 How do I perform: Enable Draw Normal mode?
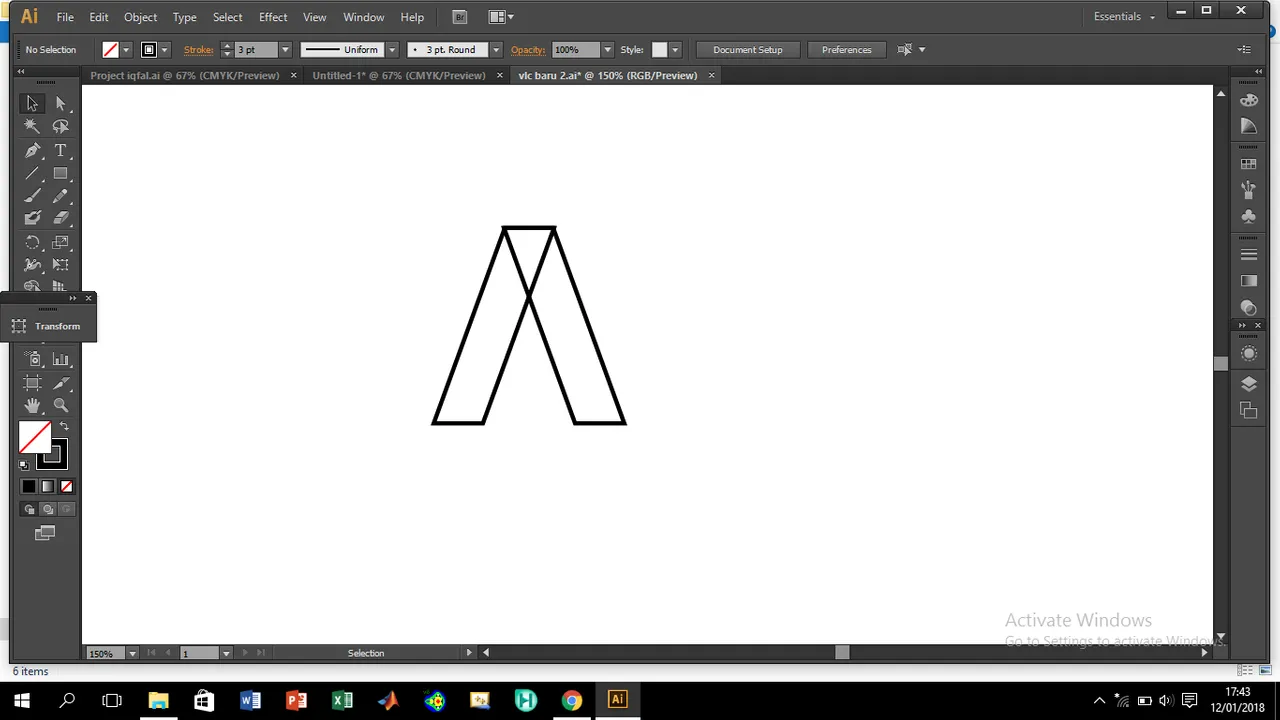(29, 509)
